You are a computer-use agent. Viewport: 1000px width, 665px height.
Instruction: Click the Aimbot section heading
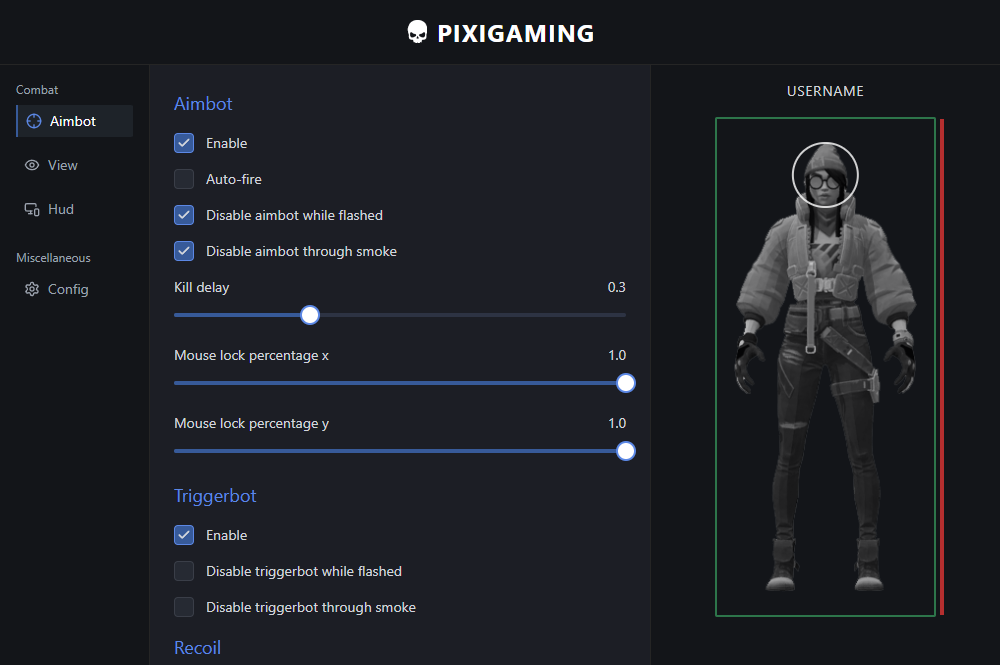pyautogui.click(x=203, y=104)
